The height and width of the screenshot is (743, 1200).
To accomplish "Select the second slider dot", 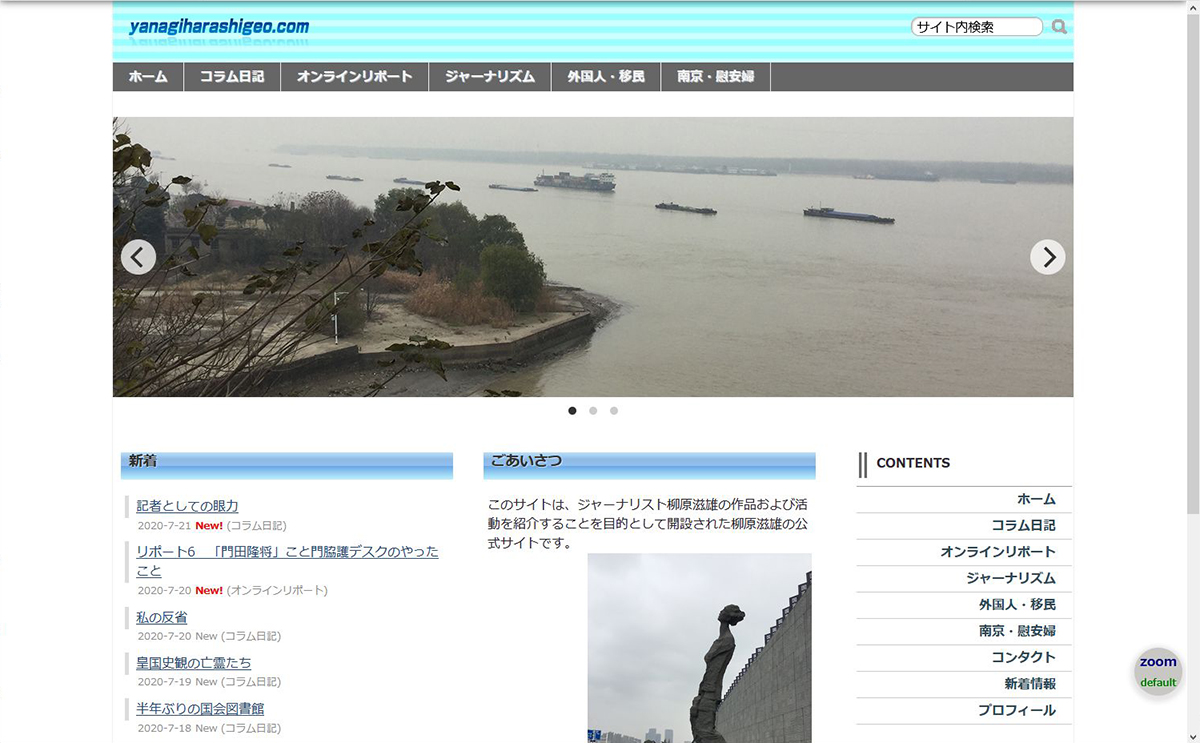I will coord(593,410).
